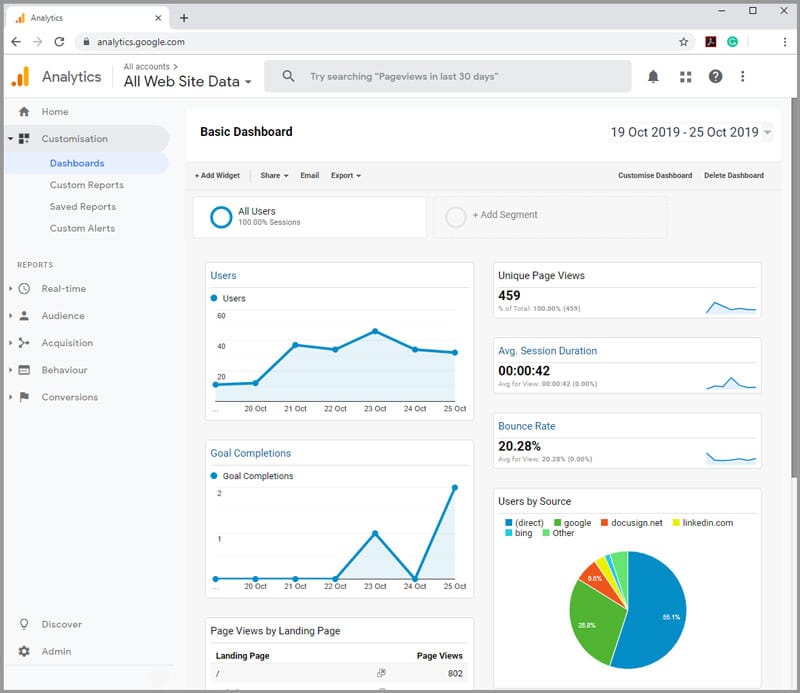The image size is (800, 693).
Task: Open the date range dropdown
Action: coord(690,132)
